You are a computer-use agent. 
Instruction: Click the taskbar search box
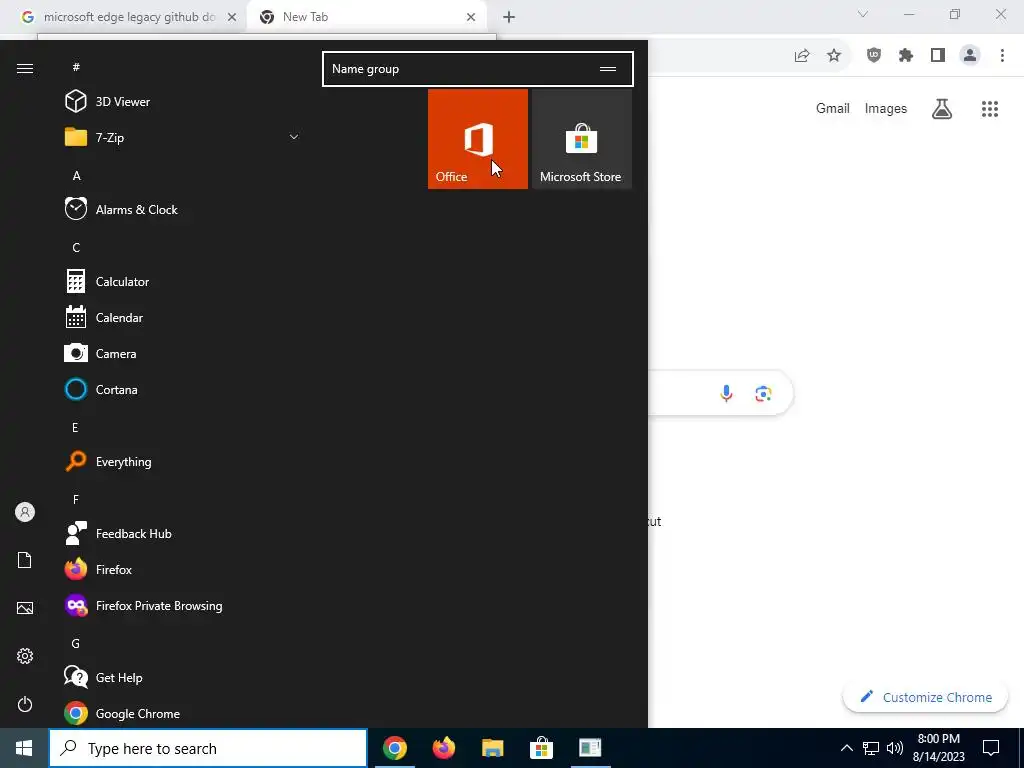click(208, 748)
